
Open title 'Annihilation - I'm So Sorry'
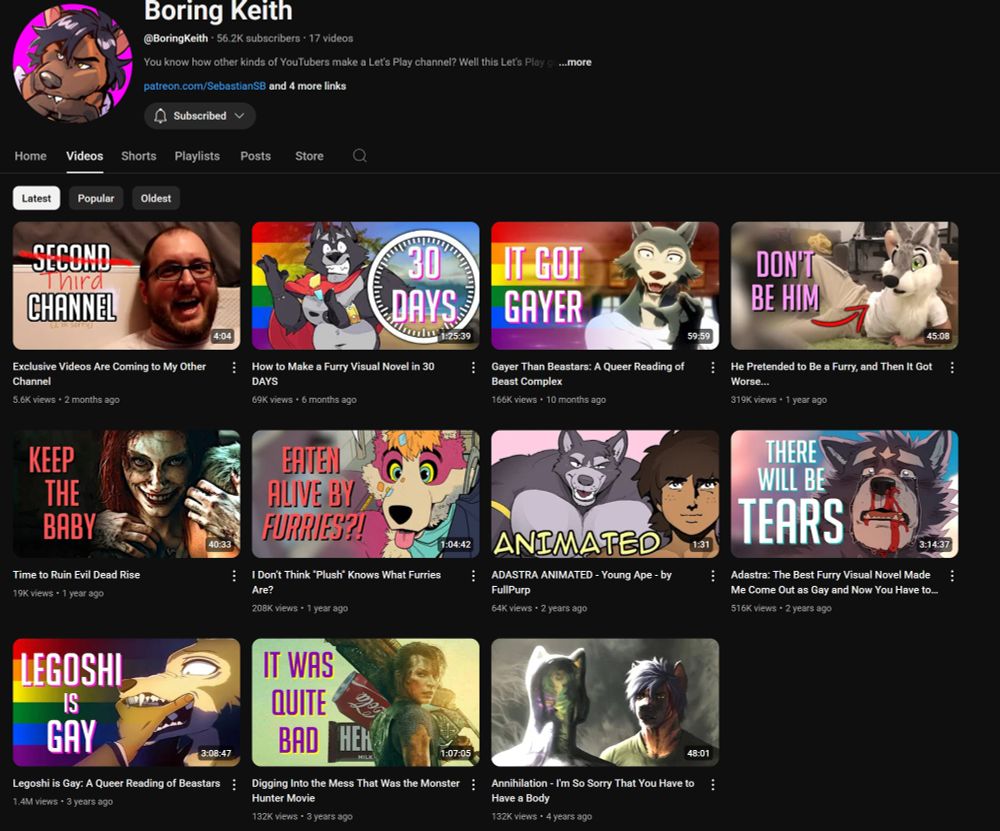[x=592, y=791]
